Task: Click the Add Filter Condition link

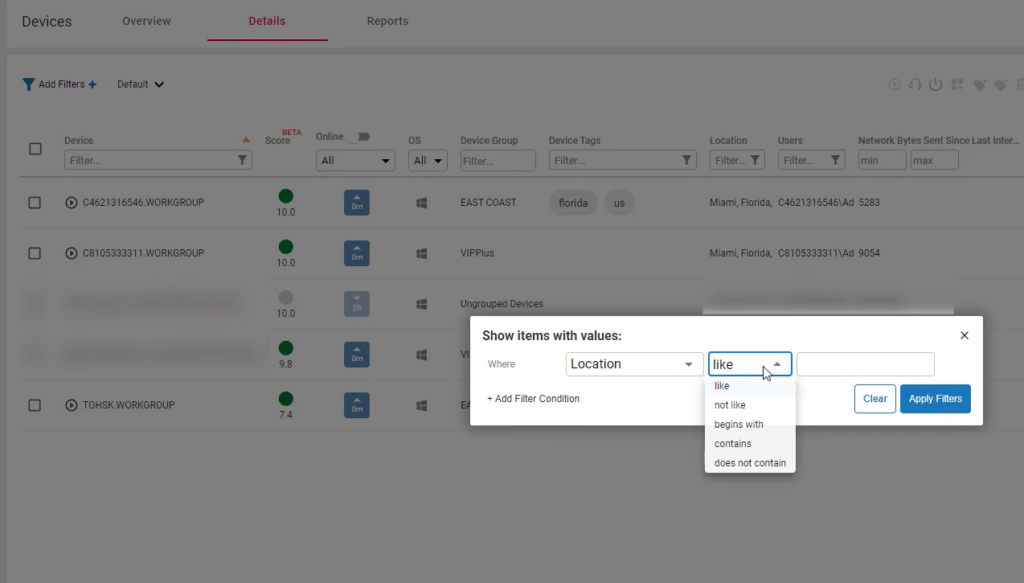Action: [x=533, y=399]
